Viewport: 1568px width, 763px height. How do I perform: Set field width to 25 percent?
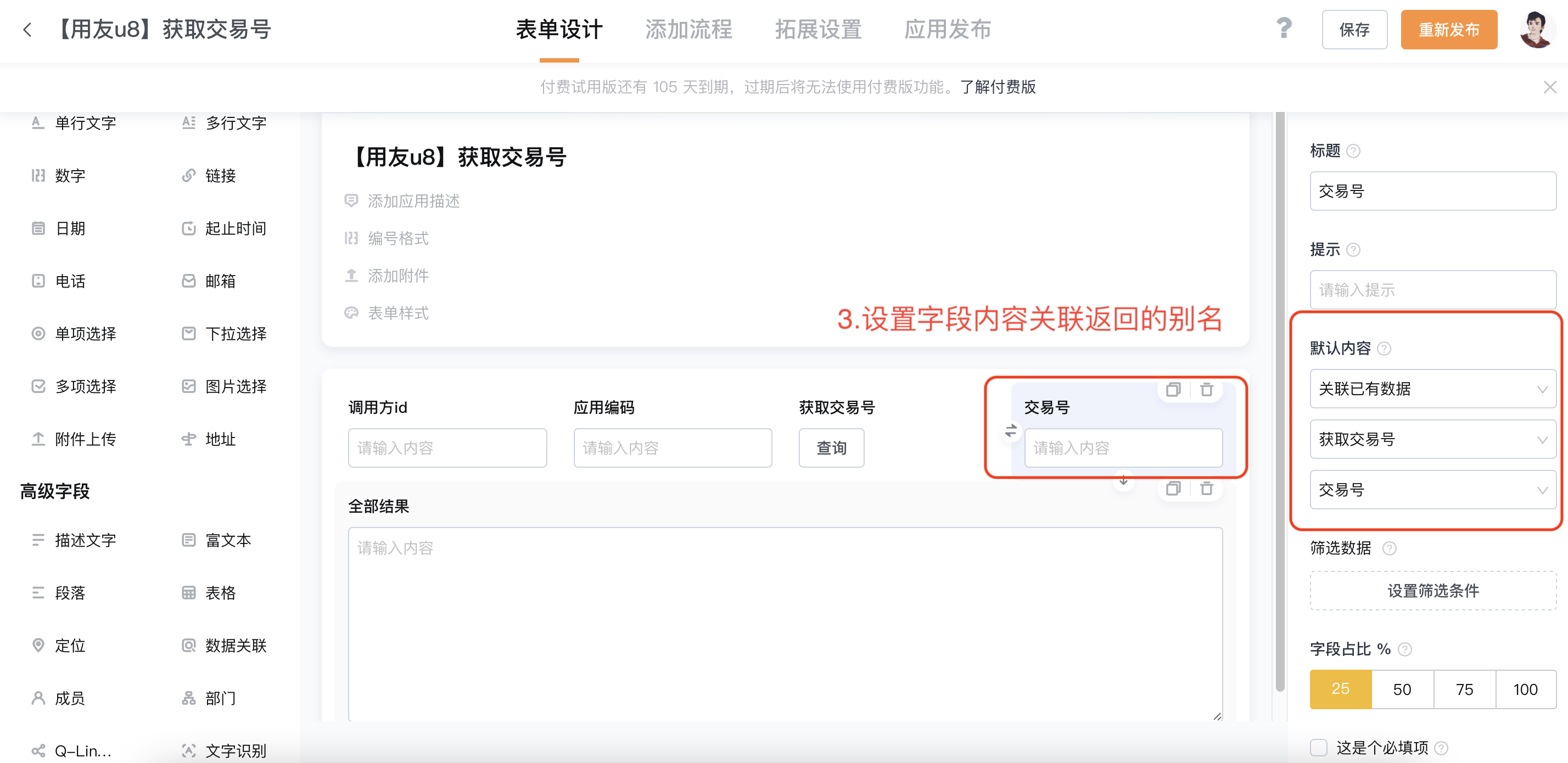pyautogui.click(x=1340, y=689)
